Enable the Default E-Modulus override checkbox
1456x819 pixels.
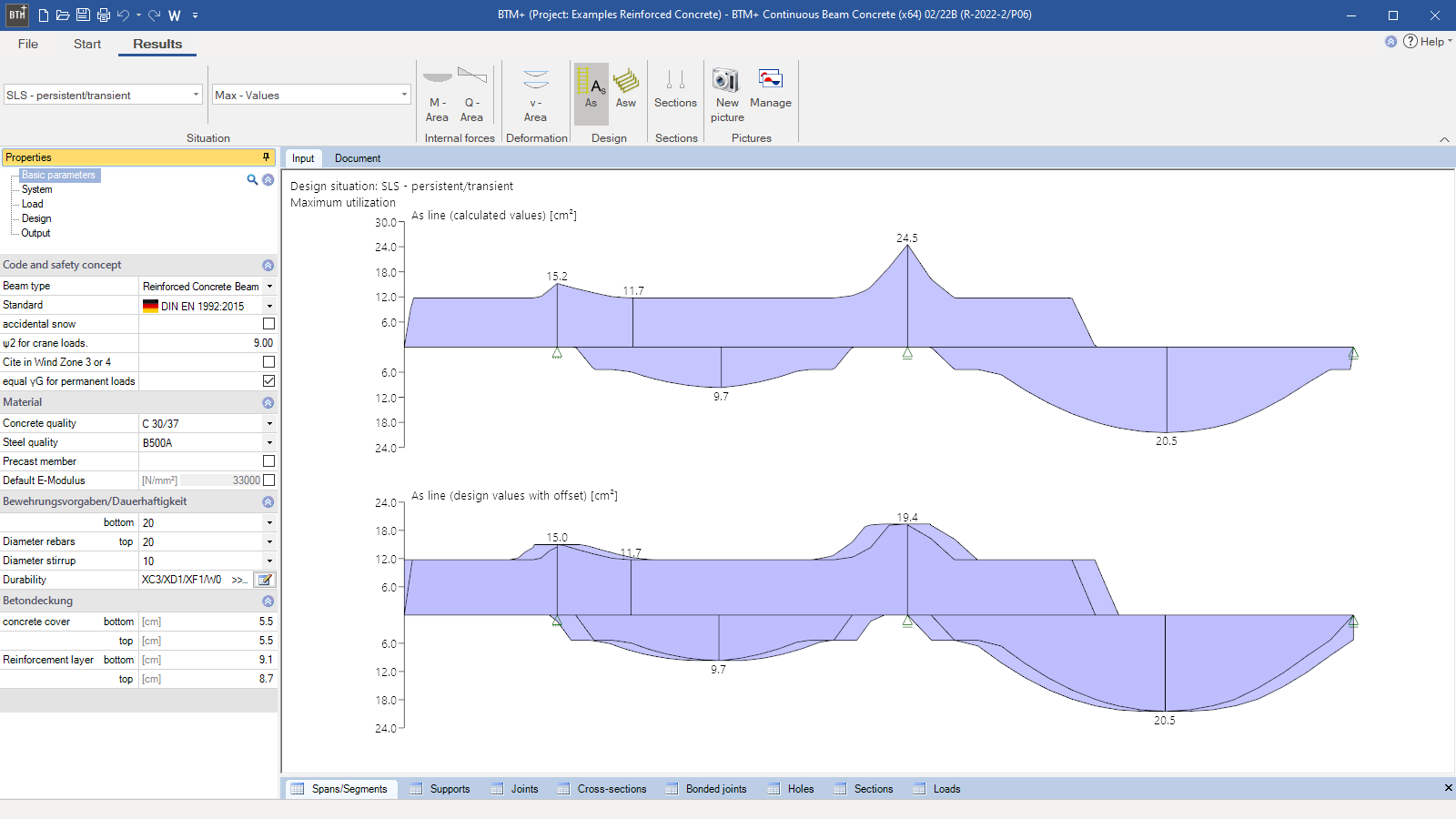(x=268, y=480)
